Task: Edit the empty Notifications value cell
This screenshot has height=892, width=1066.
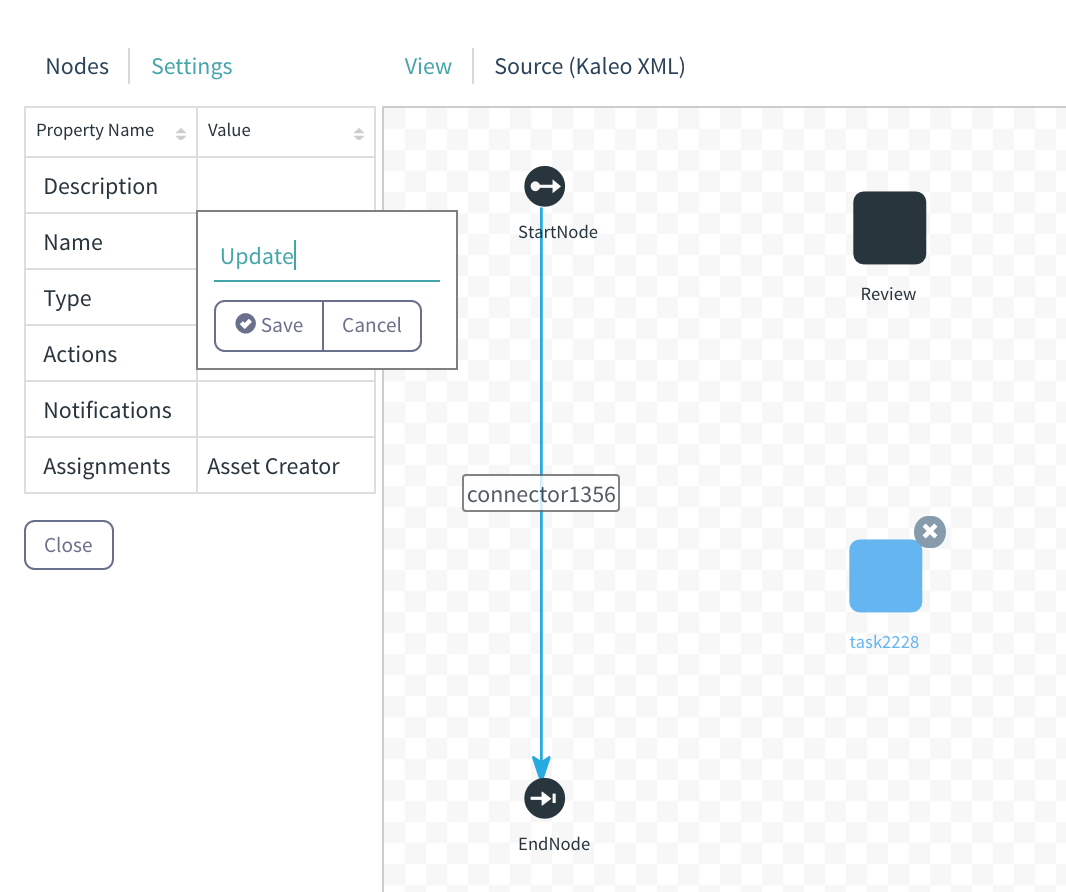Action: coord(286,410)
